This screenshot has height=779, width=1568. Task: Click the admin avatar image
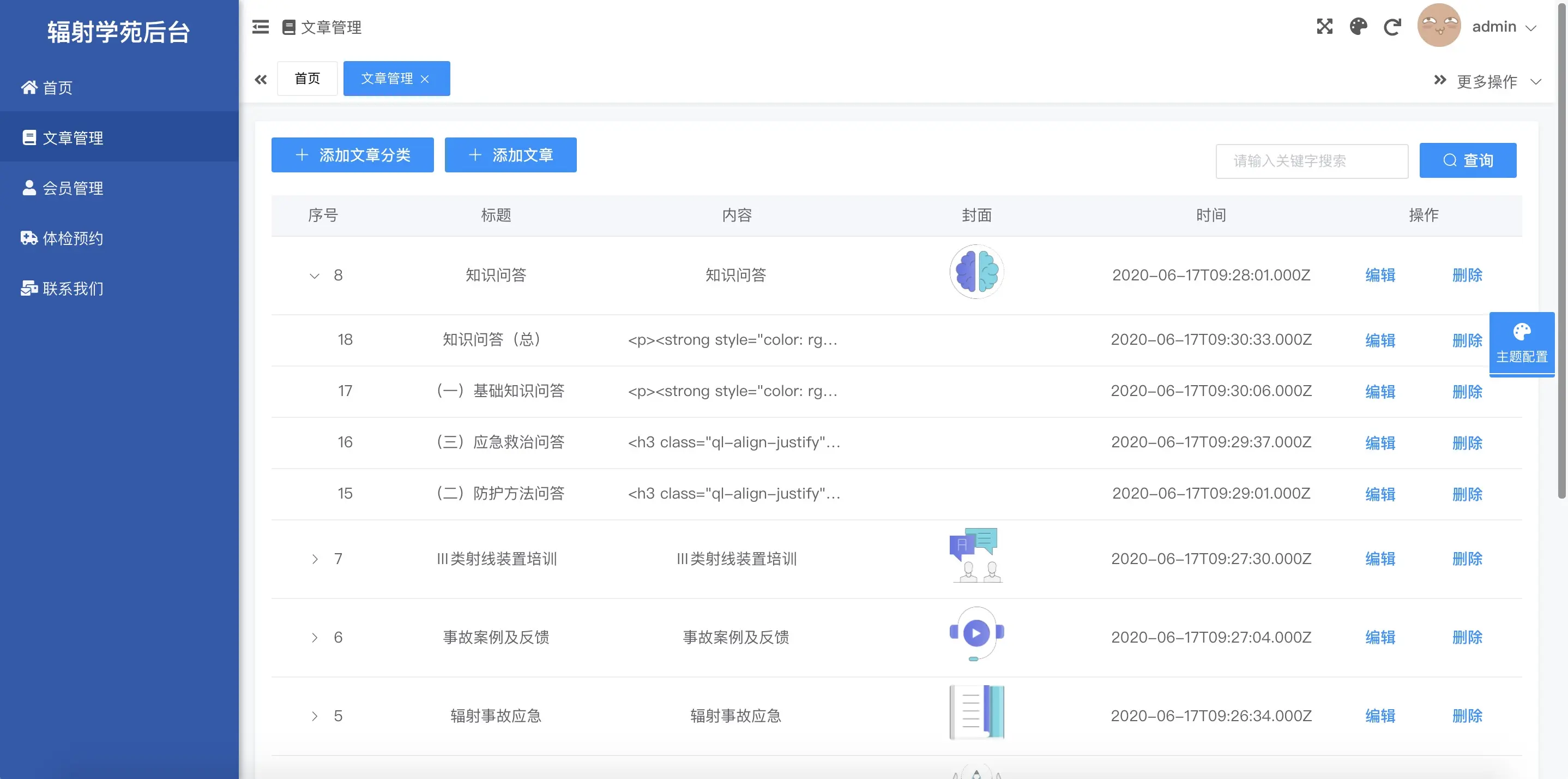(1438, 26)
